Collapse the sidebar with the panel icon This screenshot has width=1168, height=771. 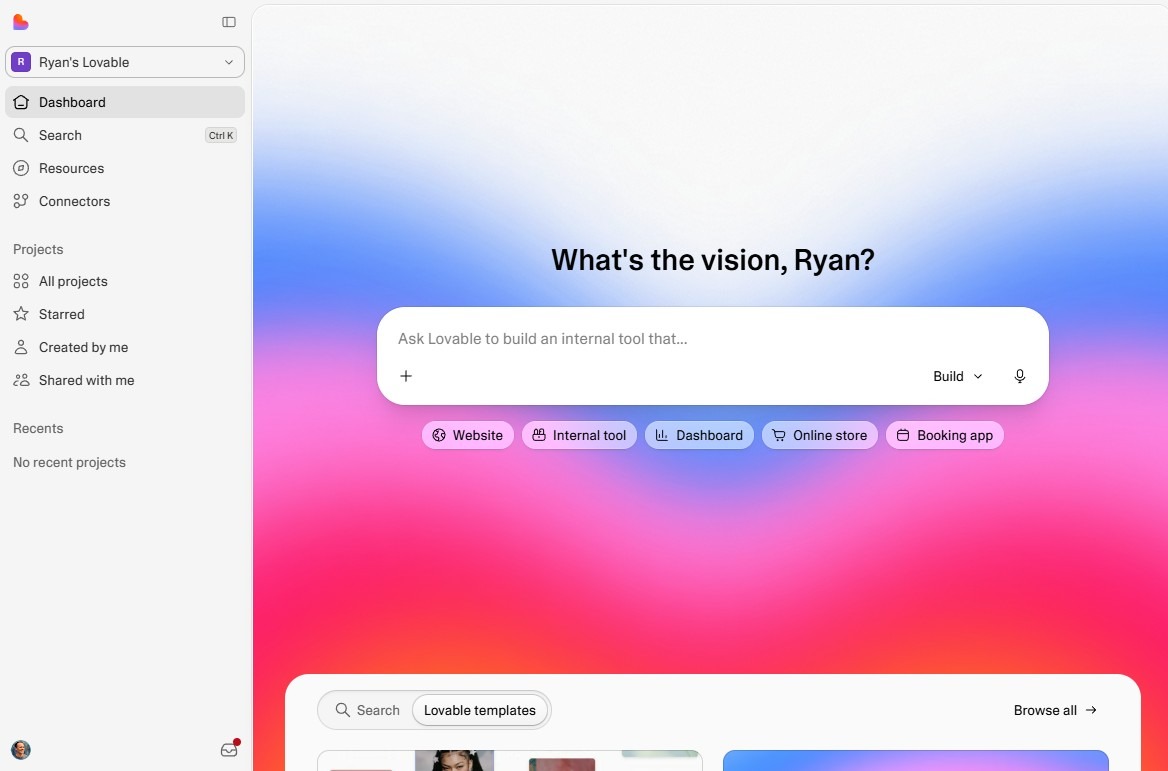(229, 22)
